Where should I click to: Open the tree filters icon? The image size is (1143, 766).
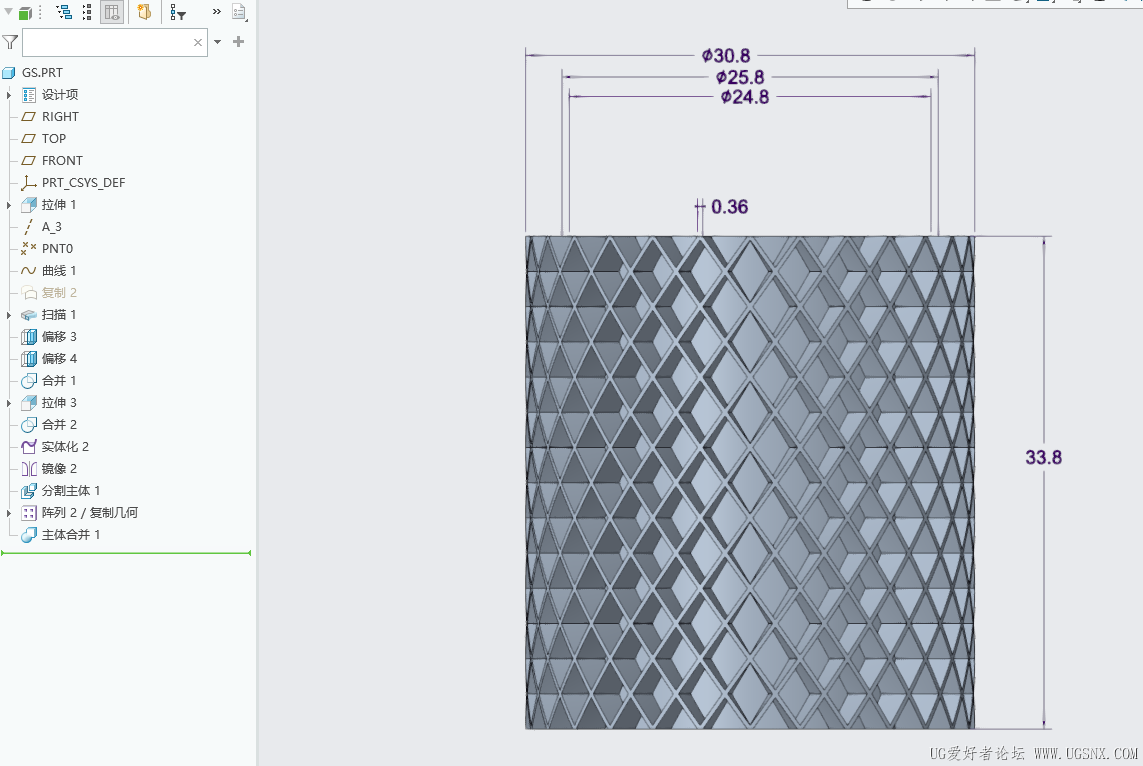coord(178,12)
